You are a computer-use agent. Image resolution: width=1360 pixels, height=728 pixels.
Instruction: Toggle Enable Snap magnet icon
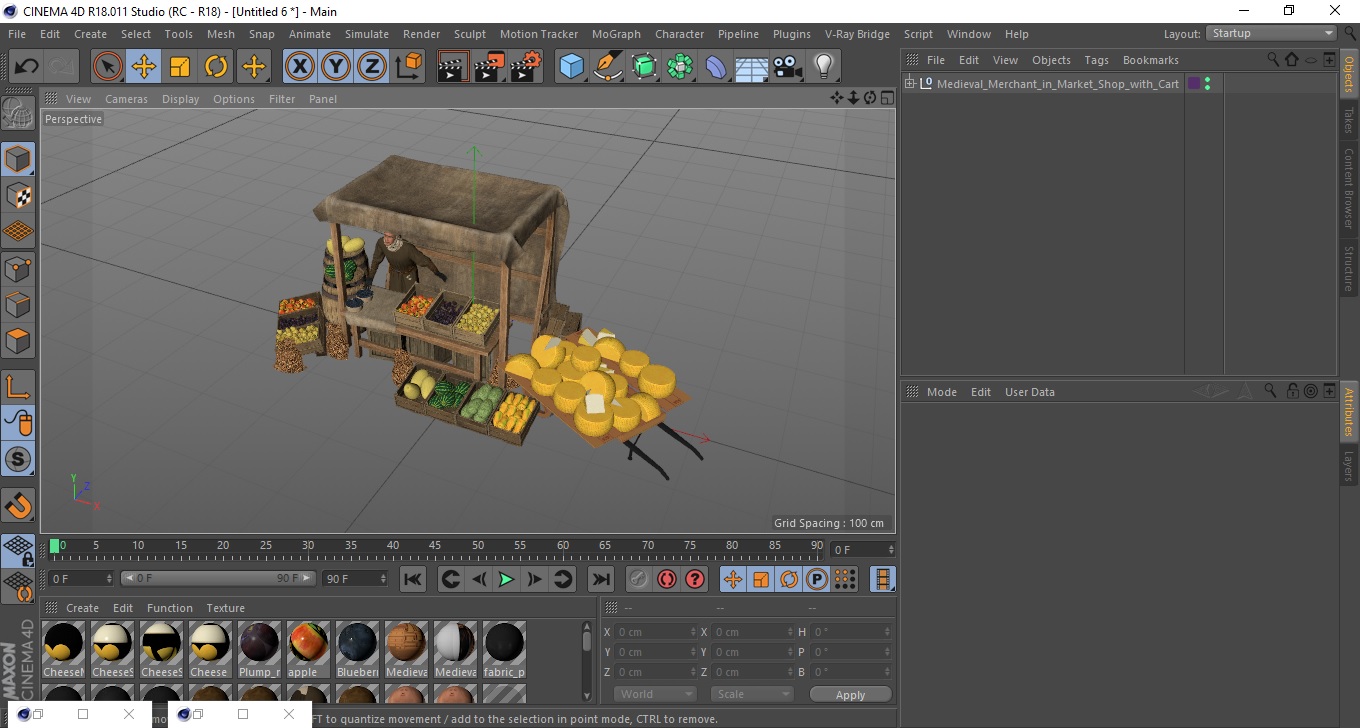(18, 505)
